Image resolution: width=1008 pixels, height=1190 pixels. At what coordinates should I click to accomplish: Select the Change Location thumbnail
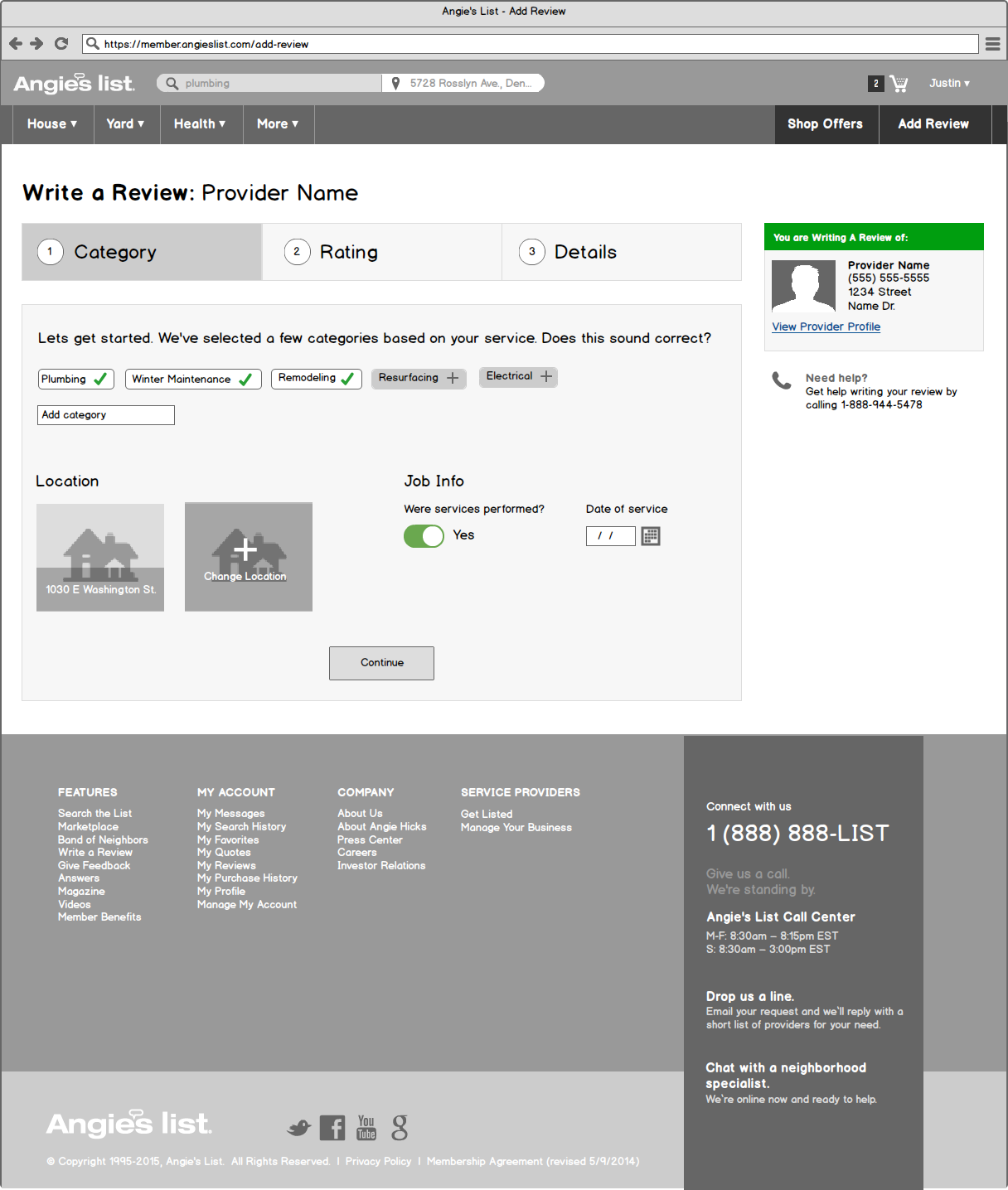pos(249,557)
